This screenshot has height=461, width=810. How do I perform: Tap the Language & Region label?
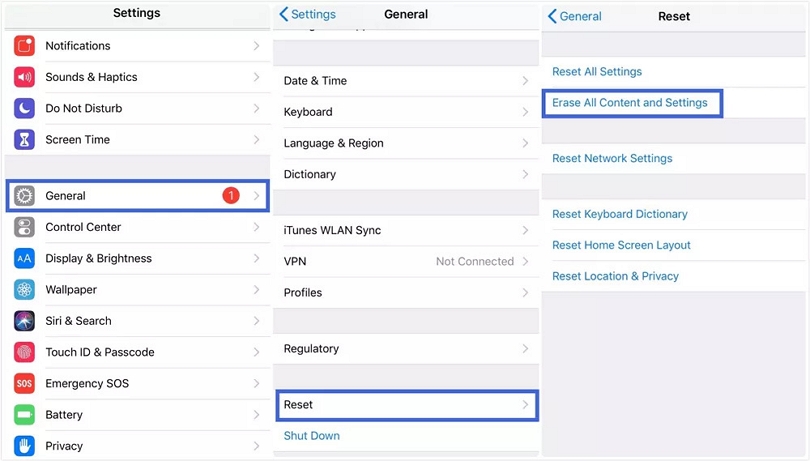tap(334, 143)
